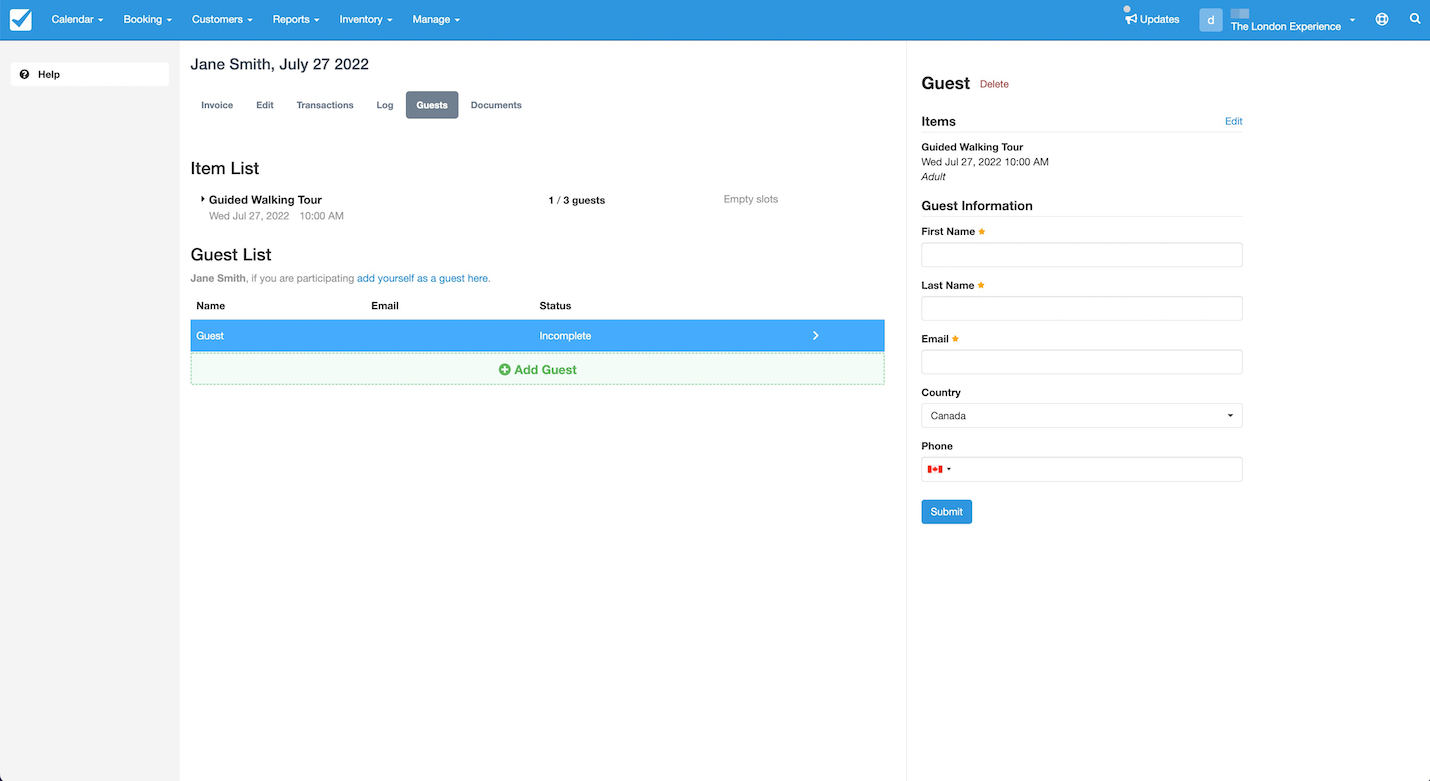Click the Status column header
Screen dimensions: 1430x781
pyautogui.click(x=555, y=306)
